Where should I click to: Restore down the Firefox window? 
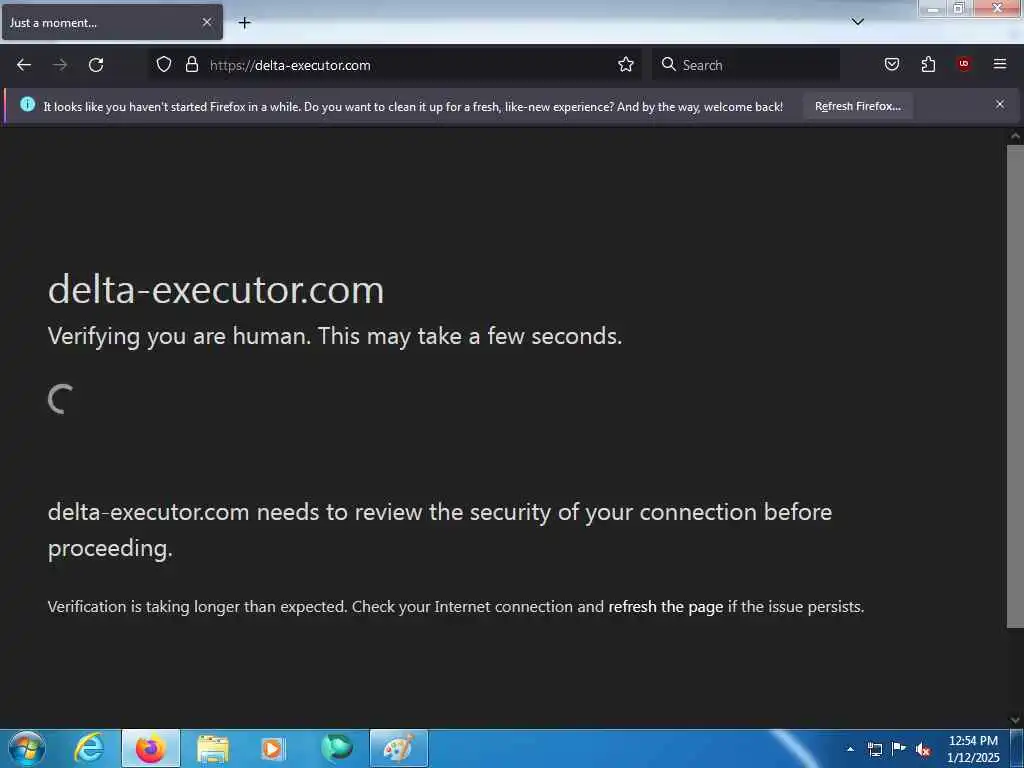pyautogui.click(x=959, y=8)
